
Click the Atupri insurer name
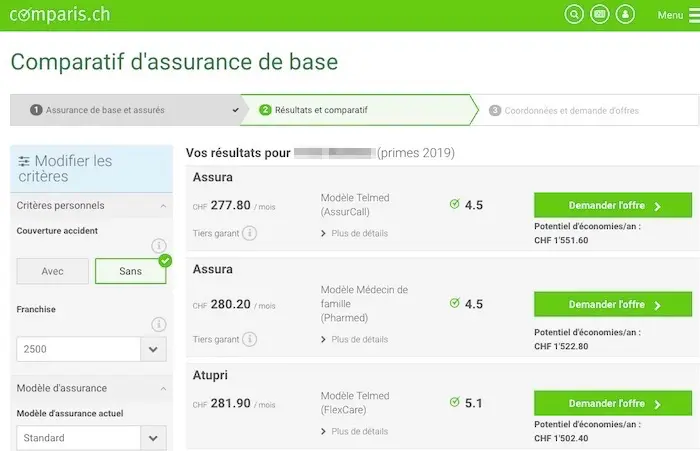pyautogui.click(x=210, y=376)
